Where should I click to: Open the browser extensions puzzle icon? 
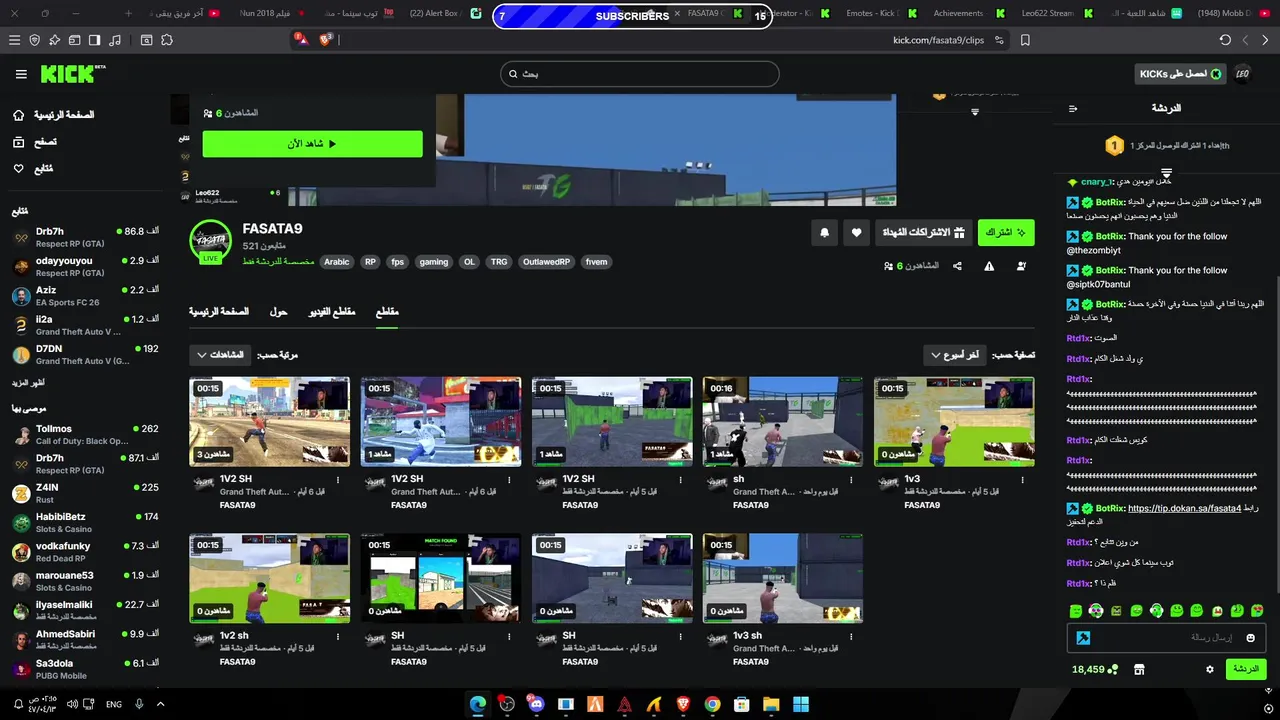(166, 40)
